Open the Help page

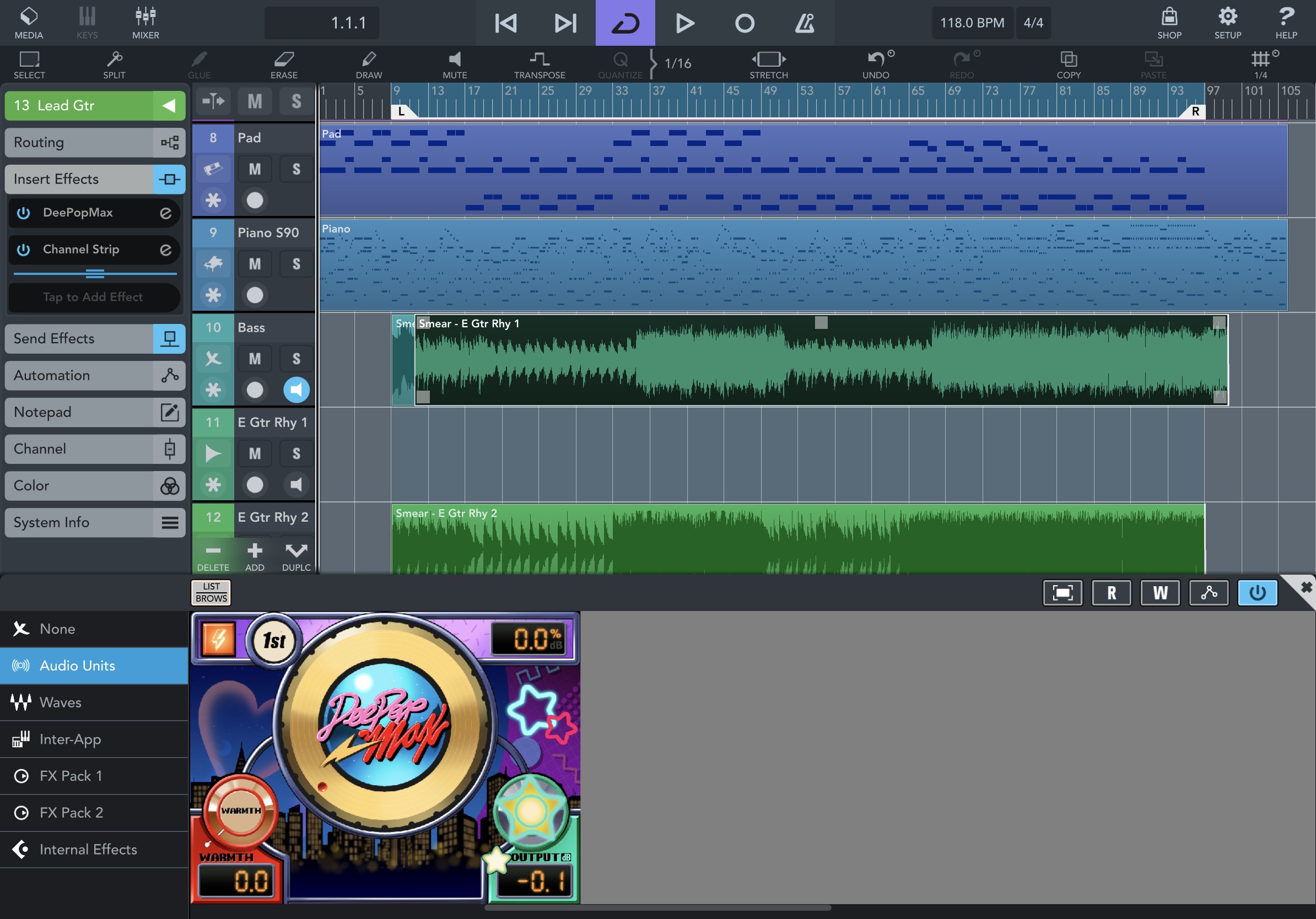(1286, 23)
